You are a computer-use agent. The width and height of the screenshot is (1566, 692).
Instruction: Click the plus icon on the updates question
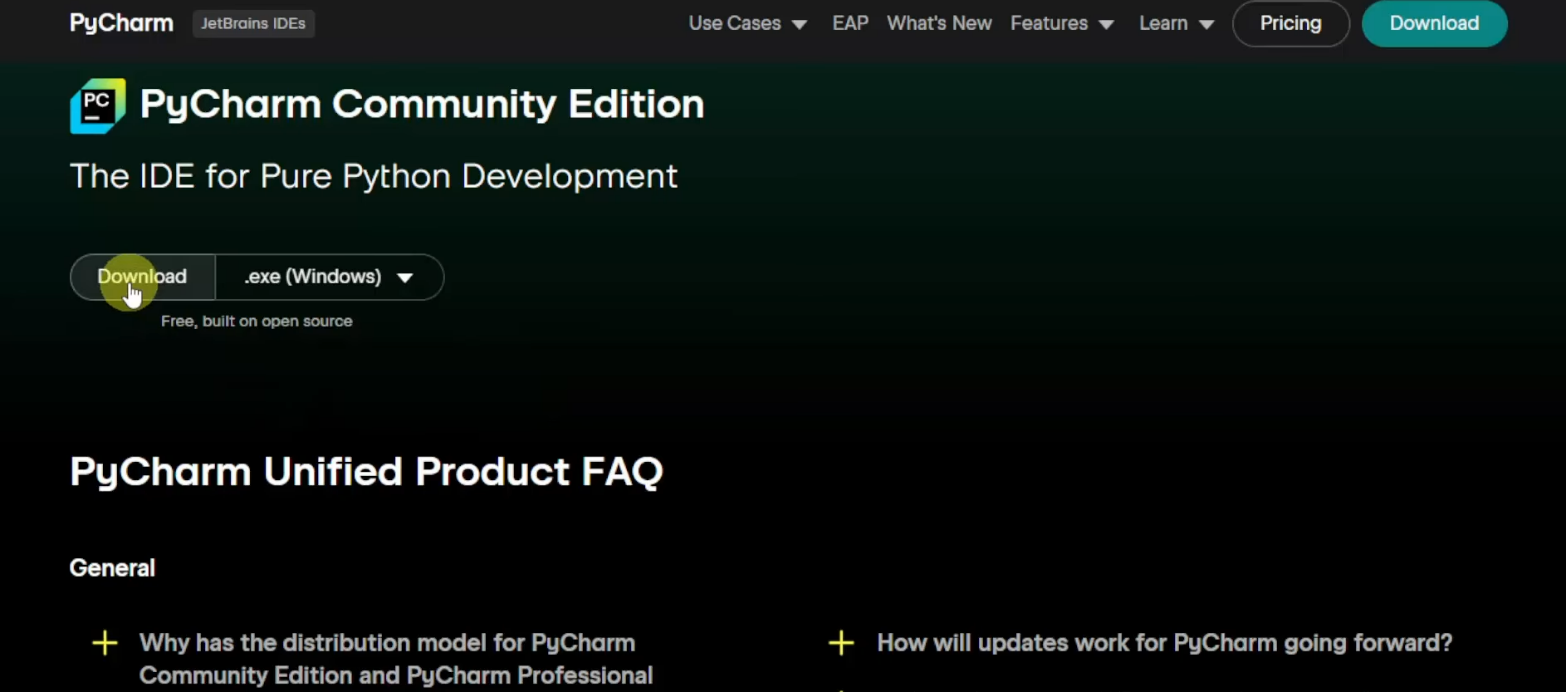(x=841, y=643)
